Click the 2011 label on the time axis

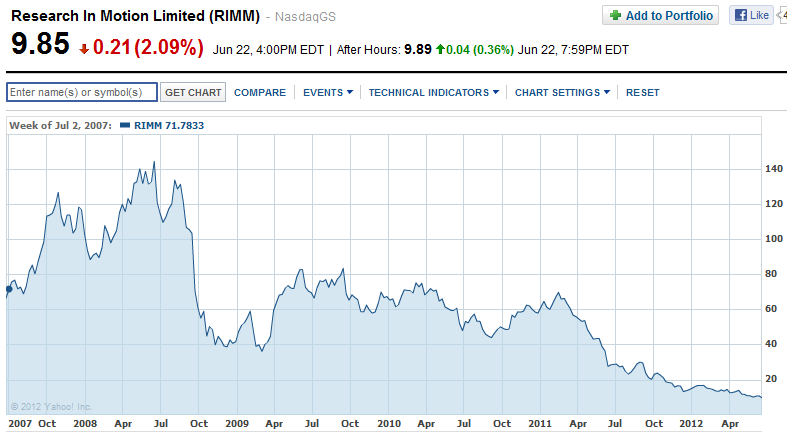coord(540,423)
